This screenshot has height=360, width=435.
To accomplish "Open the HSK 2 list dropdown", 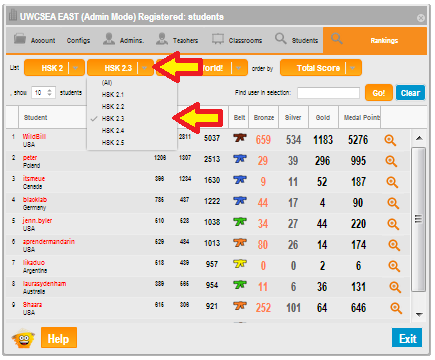I will pos(55,68).
